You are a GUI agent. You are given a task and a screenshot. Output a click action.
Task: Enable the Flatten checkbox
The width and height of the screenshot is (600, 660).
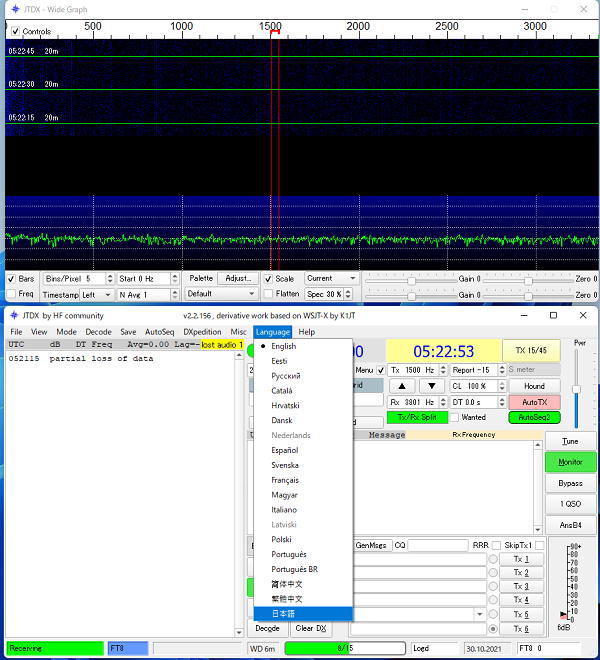pyautogui.click(x=268, y=294)
